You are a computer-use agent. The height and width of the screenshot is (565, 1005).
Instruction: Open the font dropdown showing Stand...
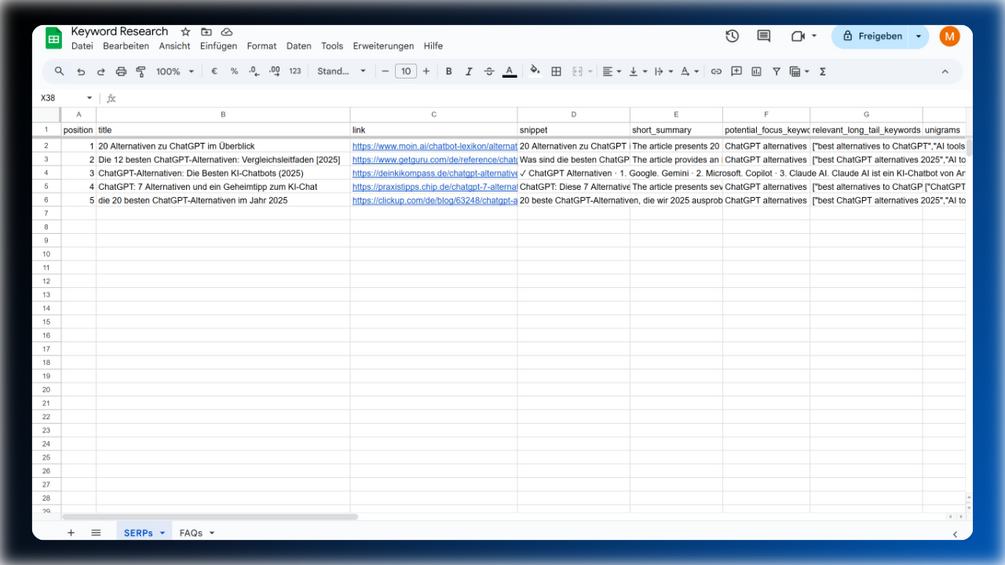pyautogui.click(x=341, y=72)
